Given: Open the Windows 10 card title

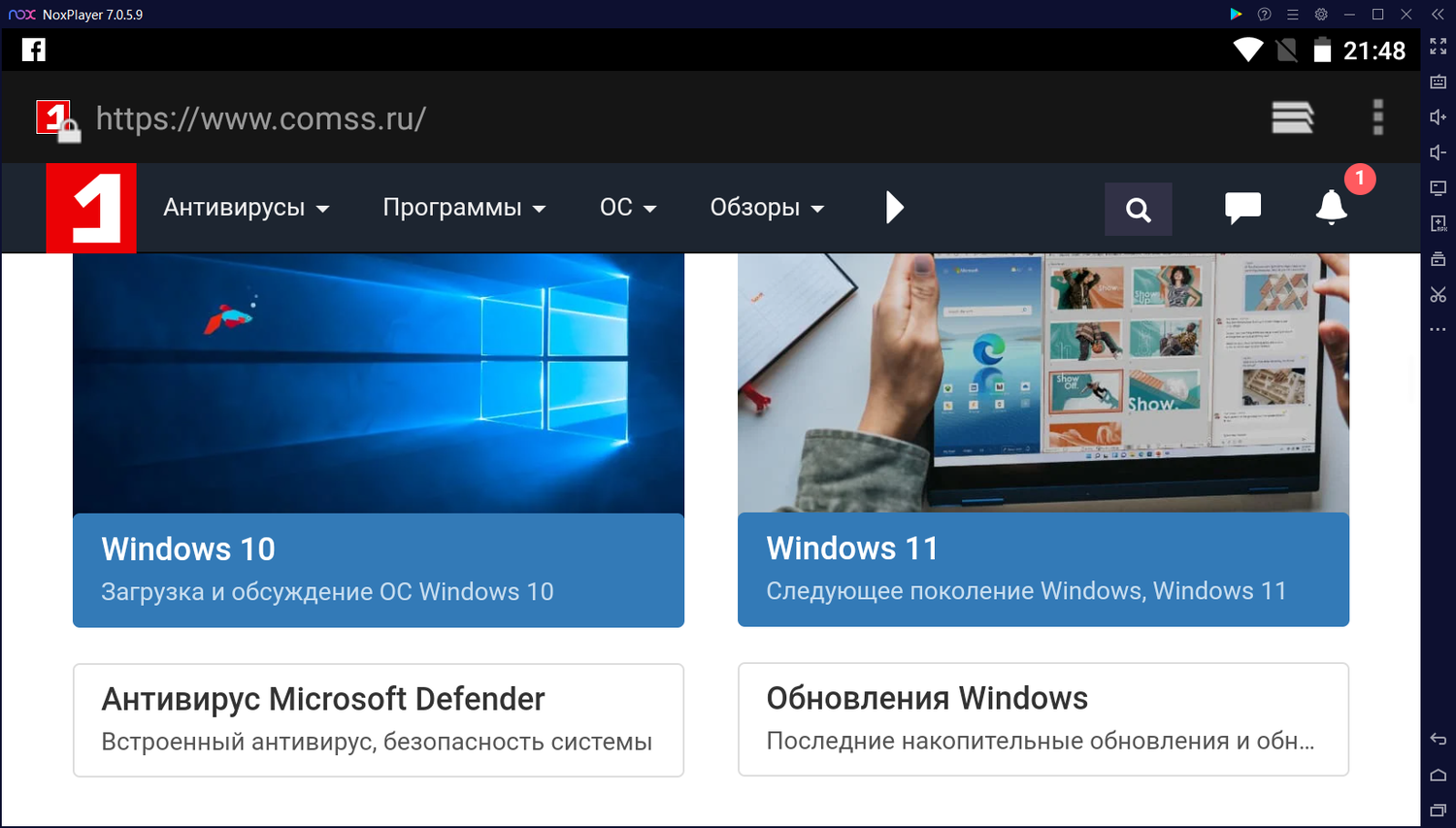Looking at the screenshot, I should pos(188,549).
